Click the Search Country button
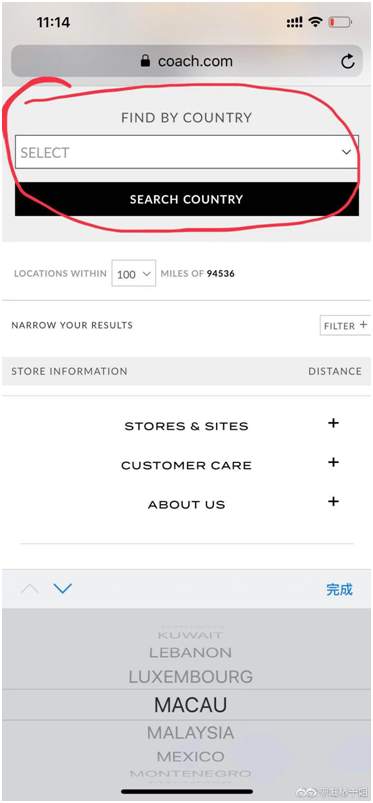 (186, 199)
